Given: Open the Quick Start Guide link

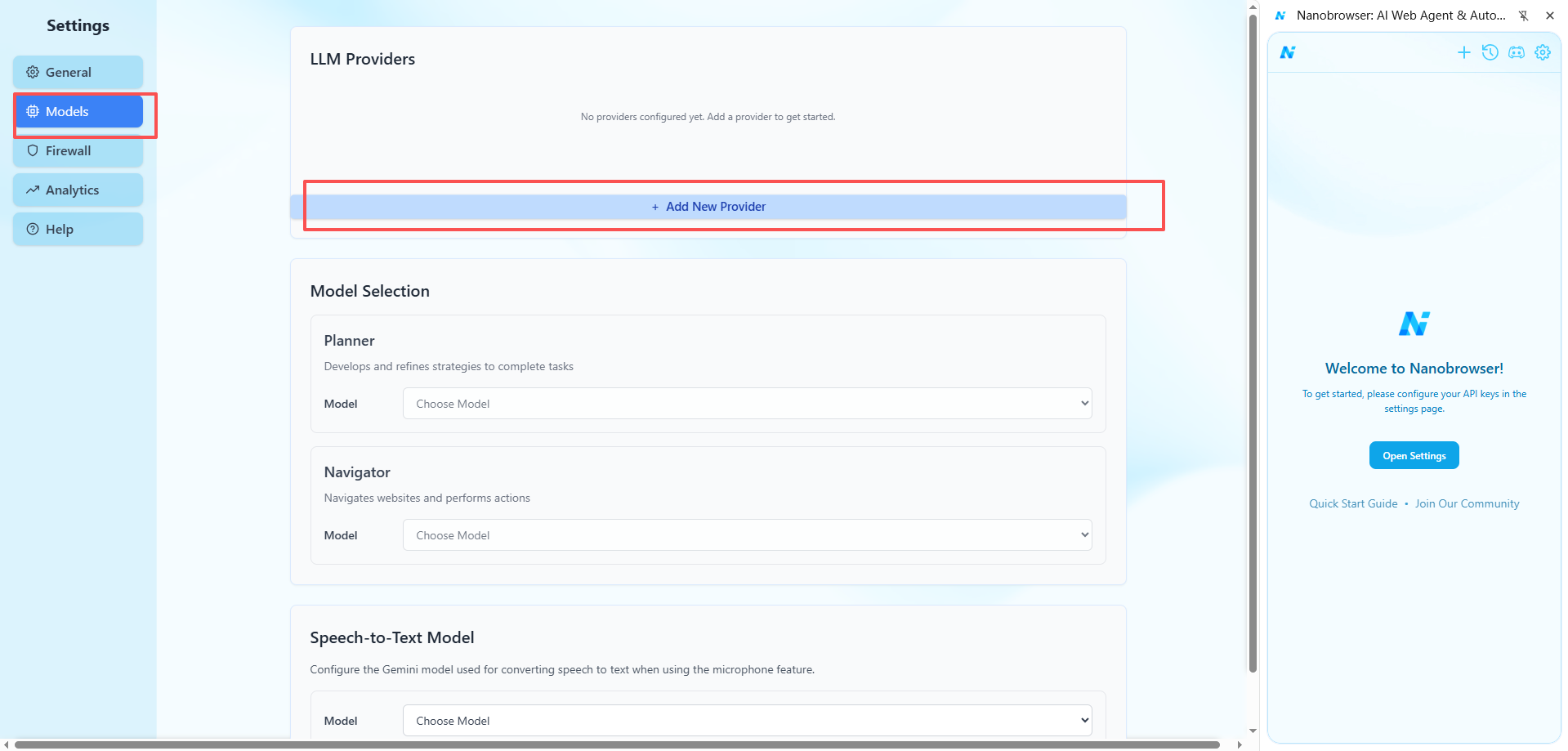Looking at the screenshot, I should coord(1353,503).
